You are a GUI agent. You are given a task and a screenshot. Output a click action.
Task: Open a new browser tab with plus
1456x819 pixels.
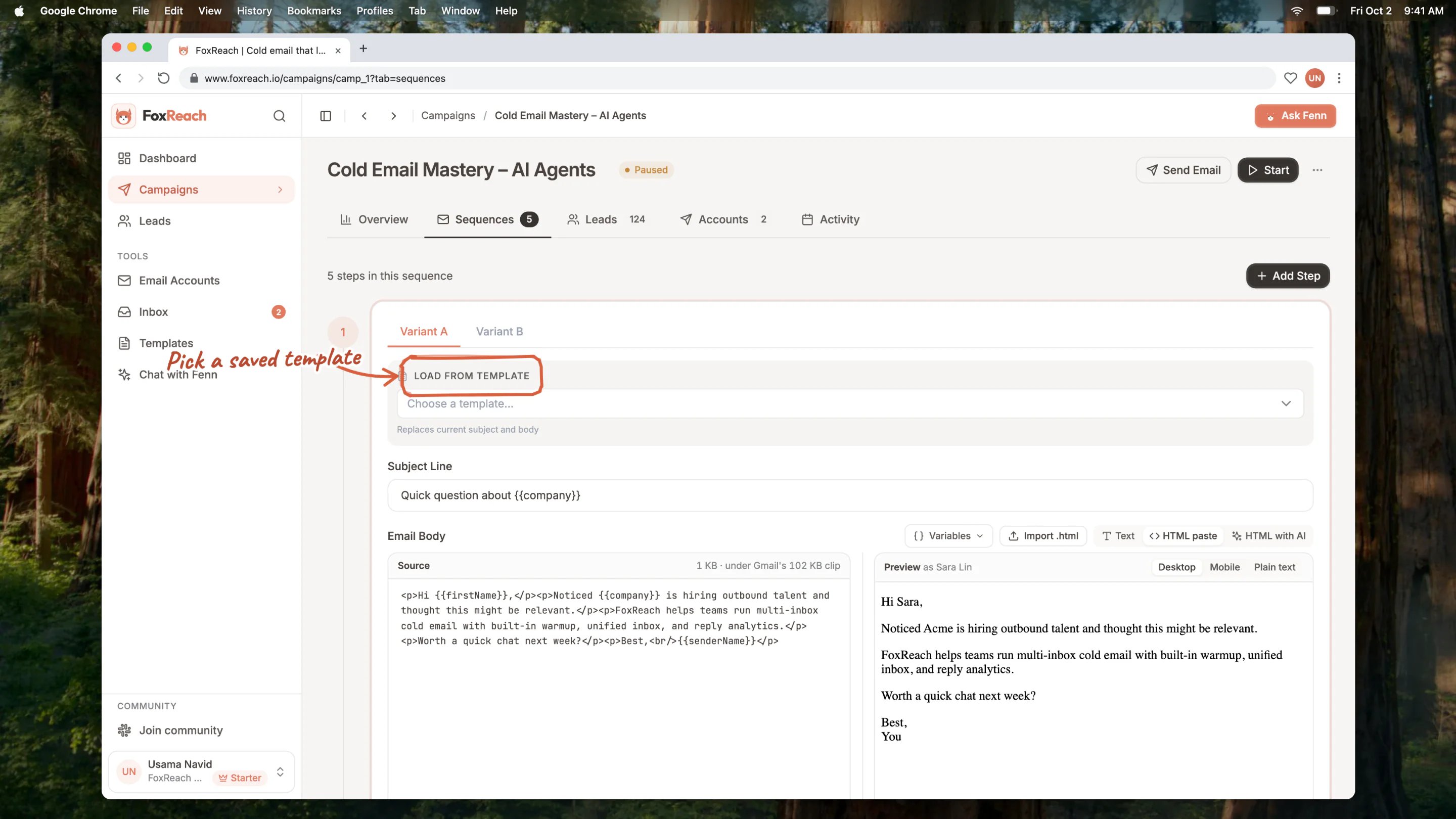pyautogui.click(x=363, y=49)
